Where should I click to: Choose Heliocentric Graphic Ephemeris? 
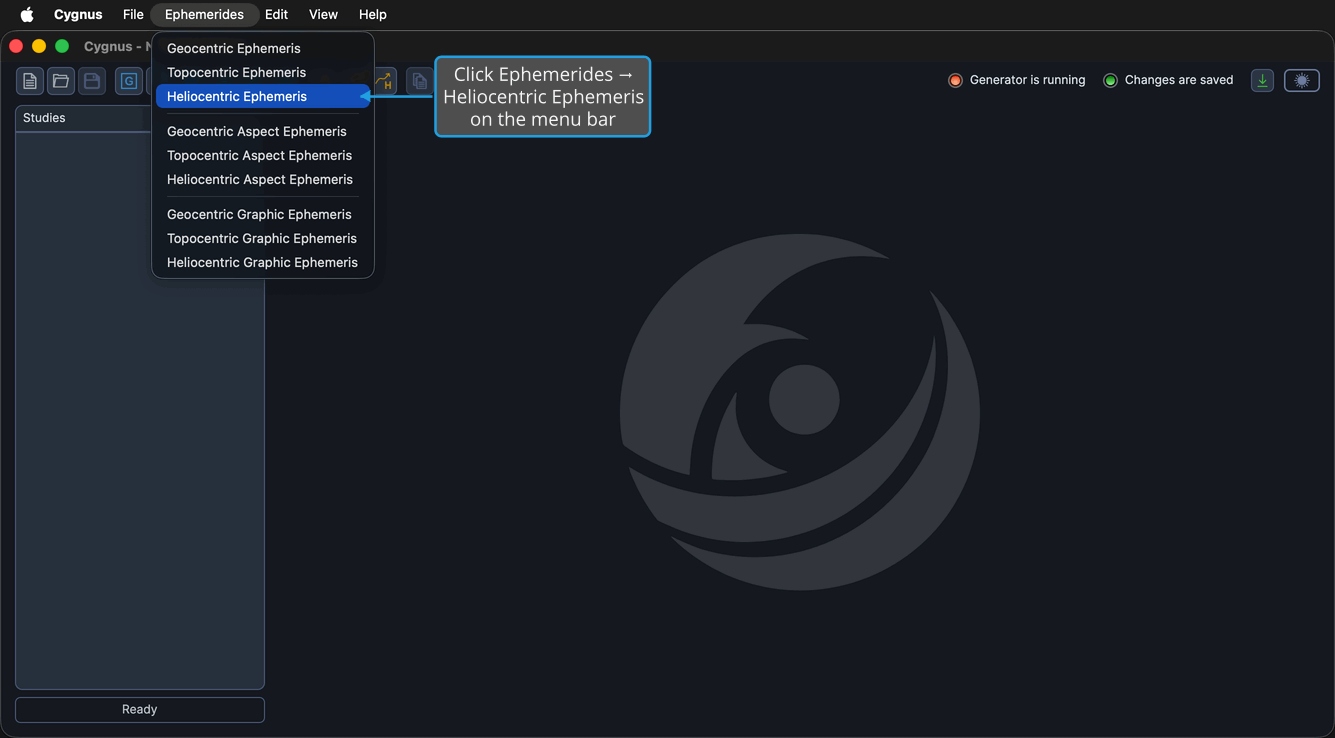[x=263, y=262]
